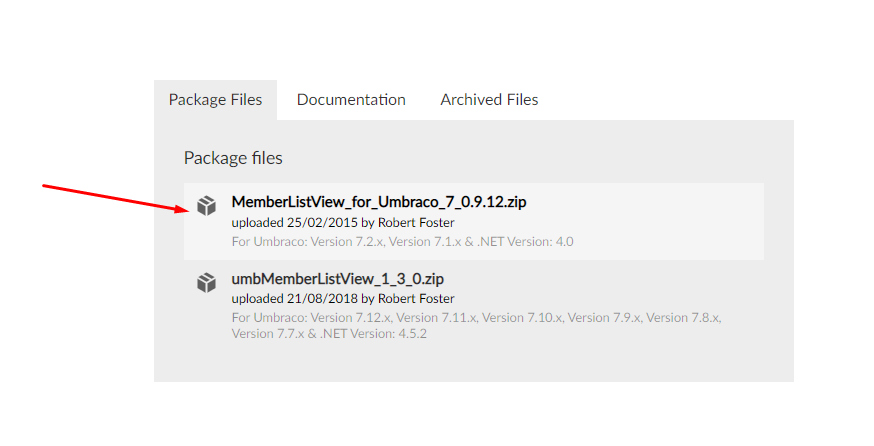Click the .NET Version: 4.5.2 text
Viewport: 874px width, 446px height.
[373, 334]
